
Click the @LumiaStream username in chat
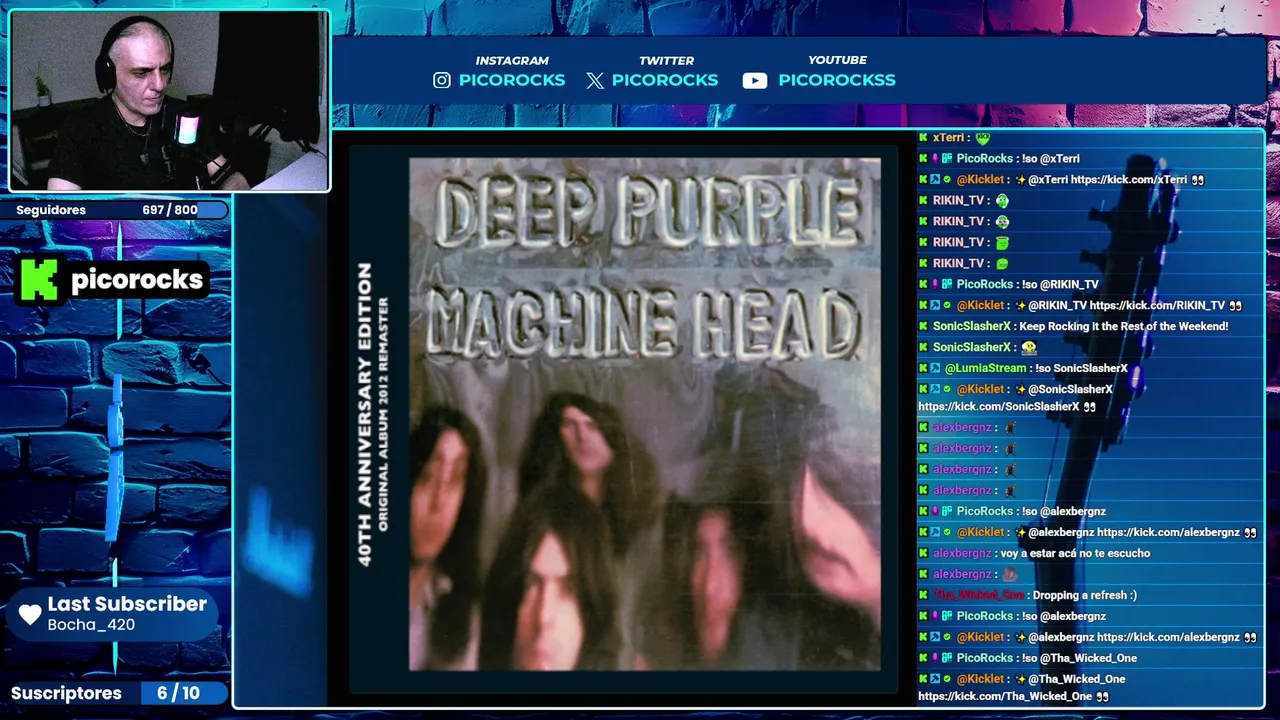click(x=985, y=369)
